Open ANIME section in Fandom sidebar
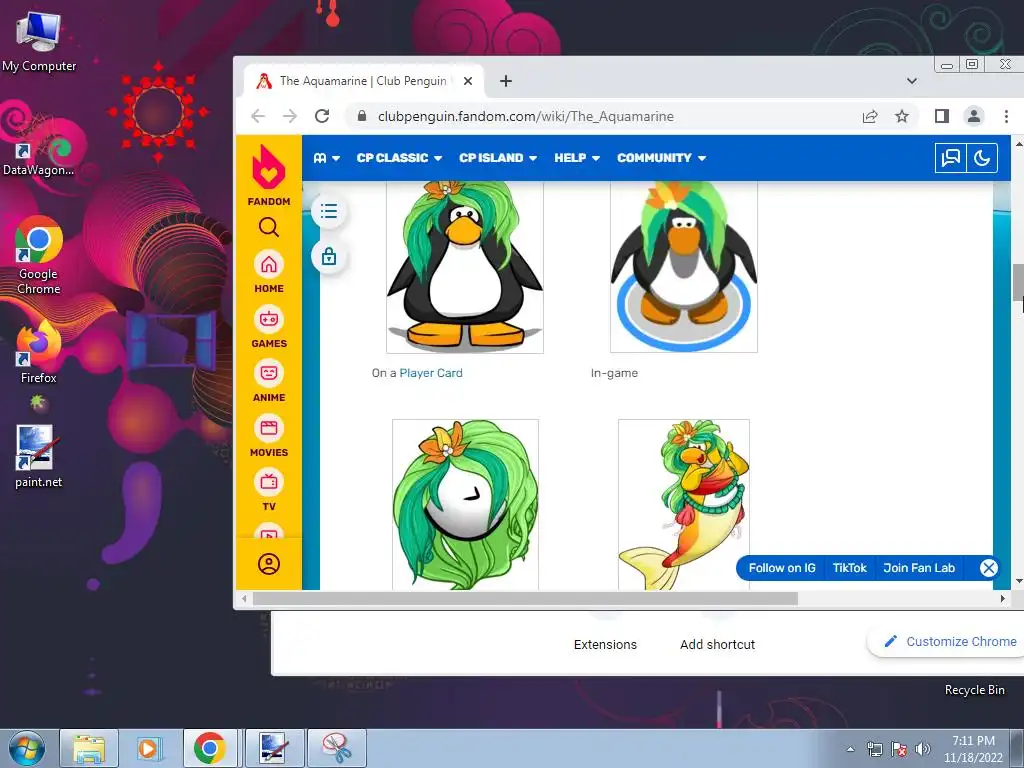1024x768 pixels. tap(268, 381)
